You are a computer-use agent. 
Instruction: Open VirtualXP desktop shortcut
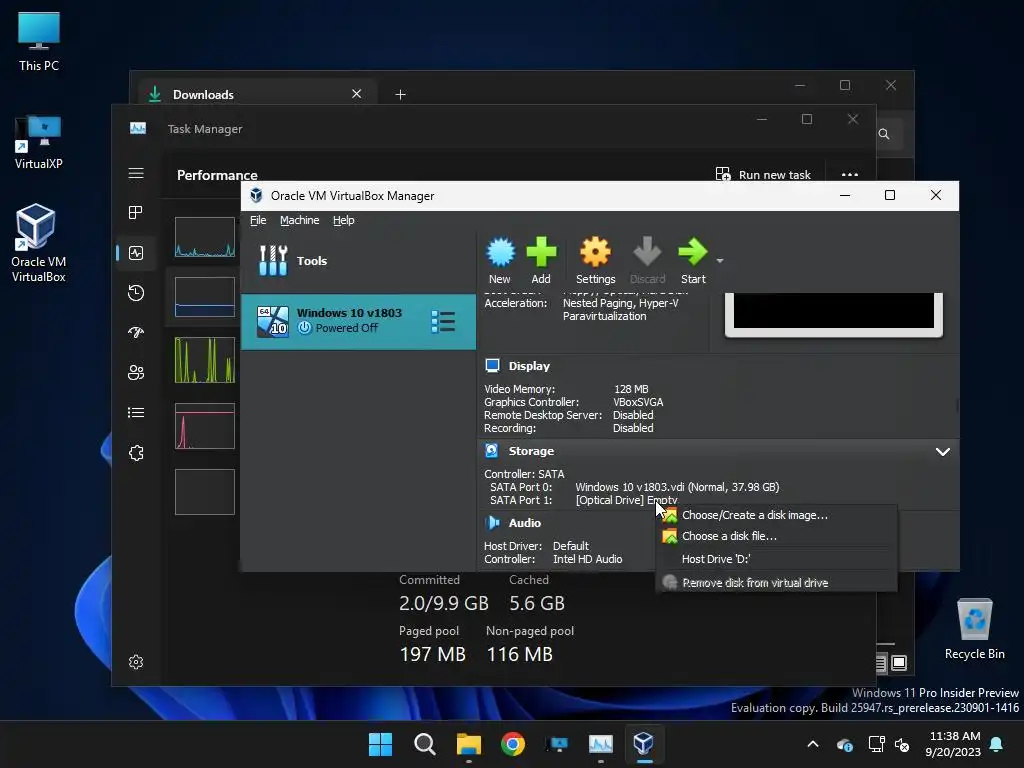tap(39, 143)
